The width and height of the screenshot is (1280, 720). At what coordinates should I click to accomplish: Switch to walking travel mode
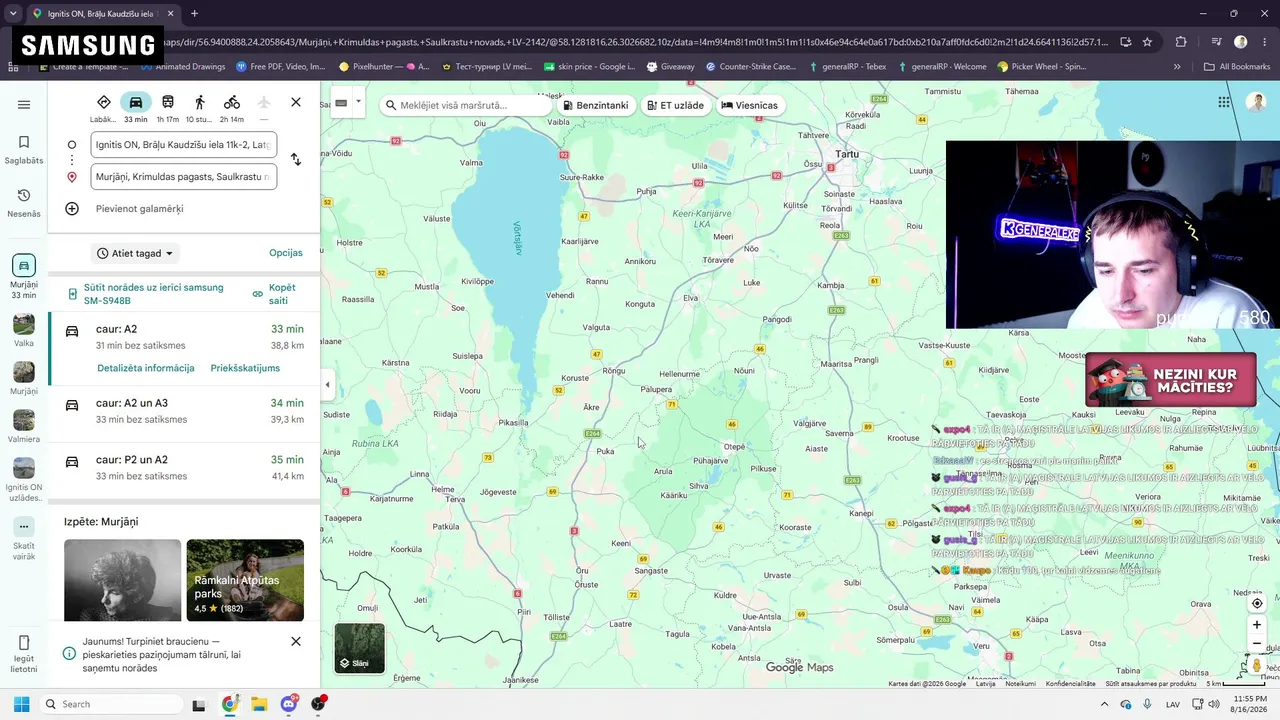coord(200,108)
